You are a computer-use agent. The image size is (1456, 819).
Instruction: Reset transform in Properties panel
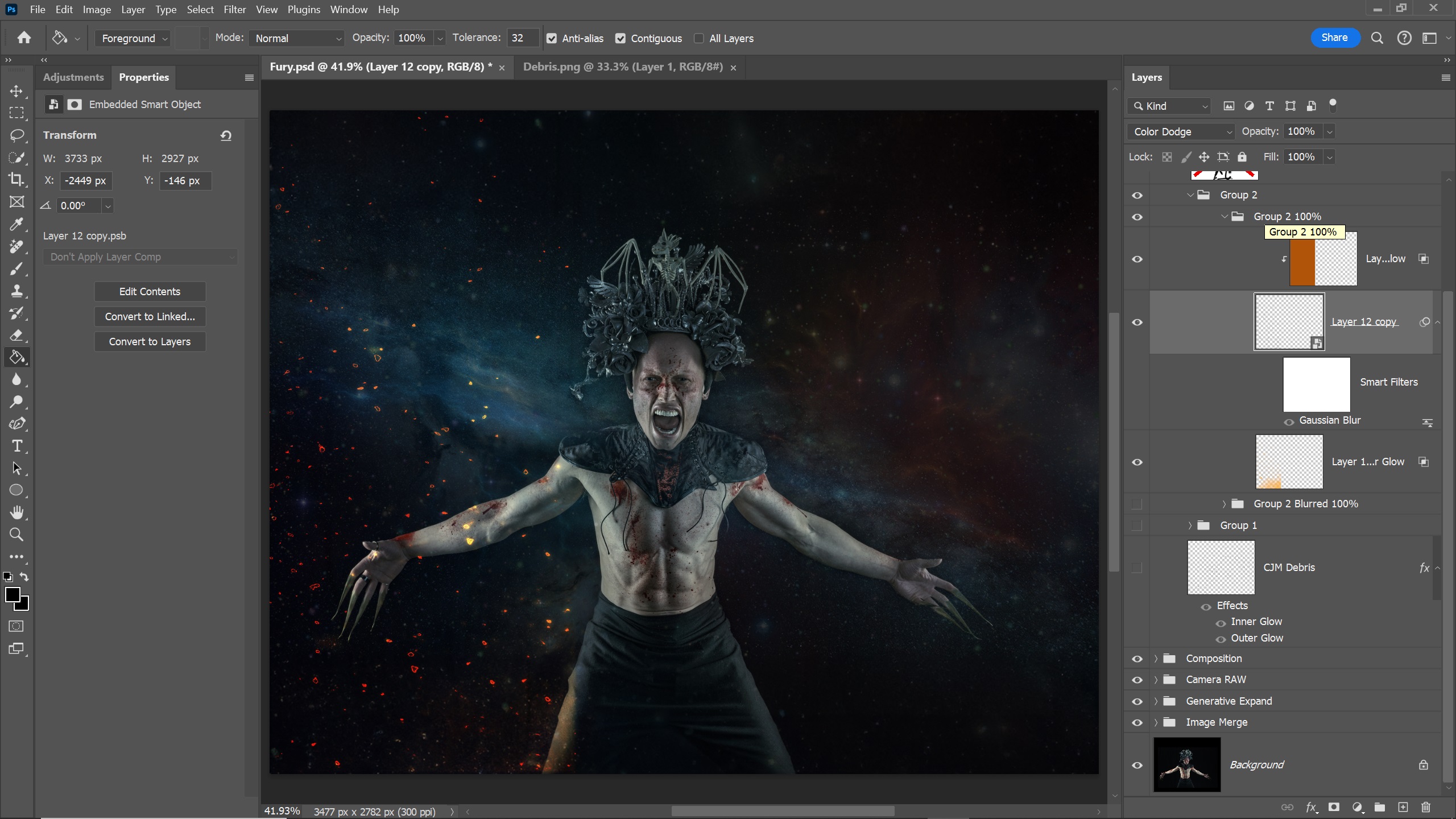(x=226, y=135)
